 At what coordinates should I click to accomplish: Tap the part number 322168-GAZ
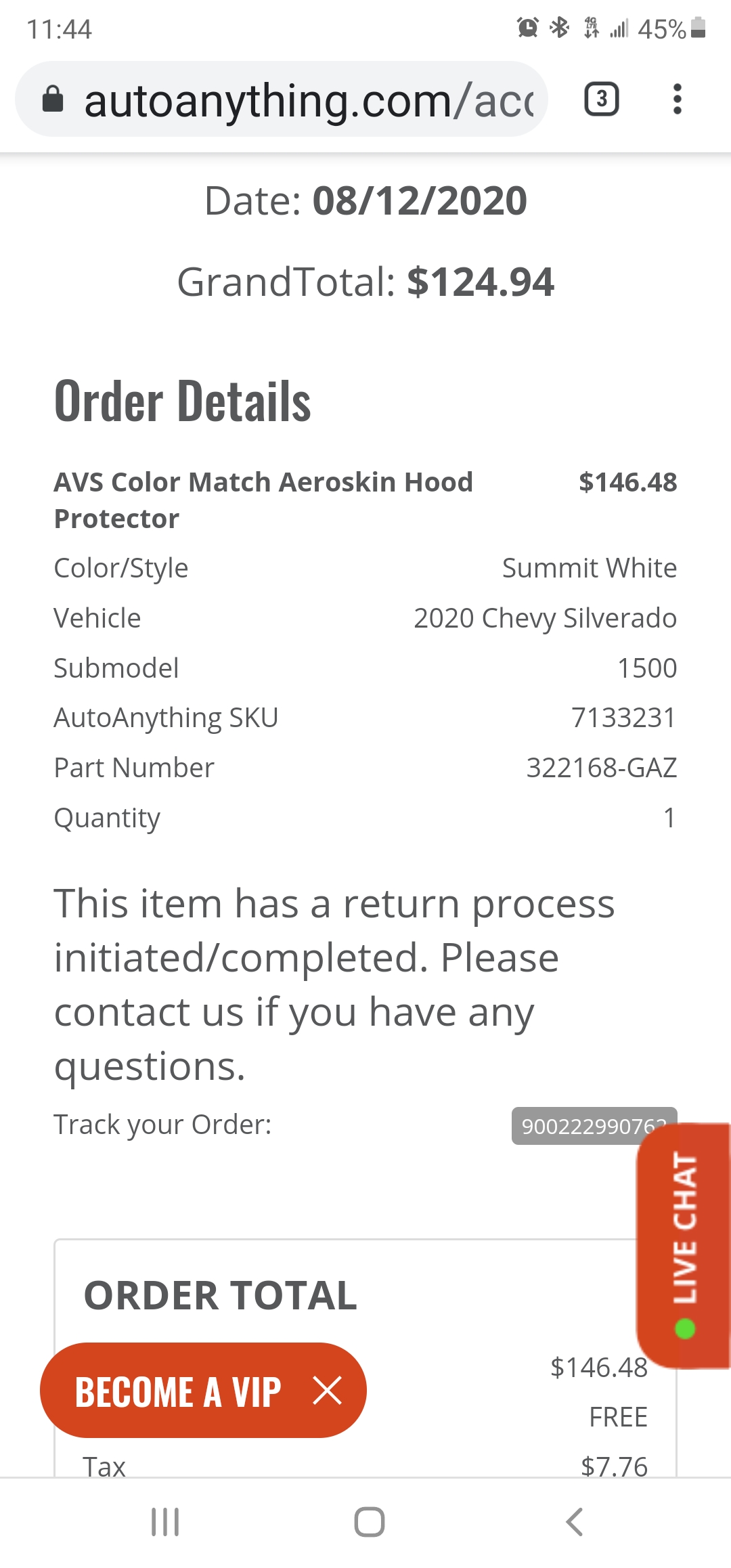[601, 768]
